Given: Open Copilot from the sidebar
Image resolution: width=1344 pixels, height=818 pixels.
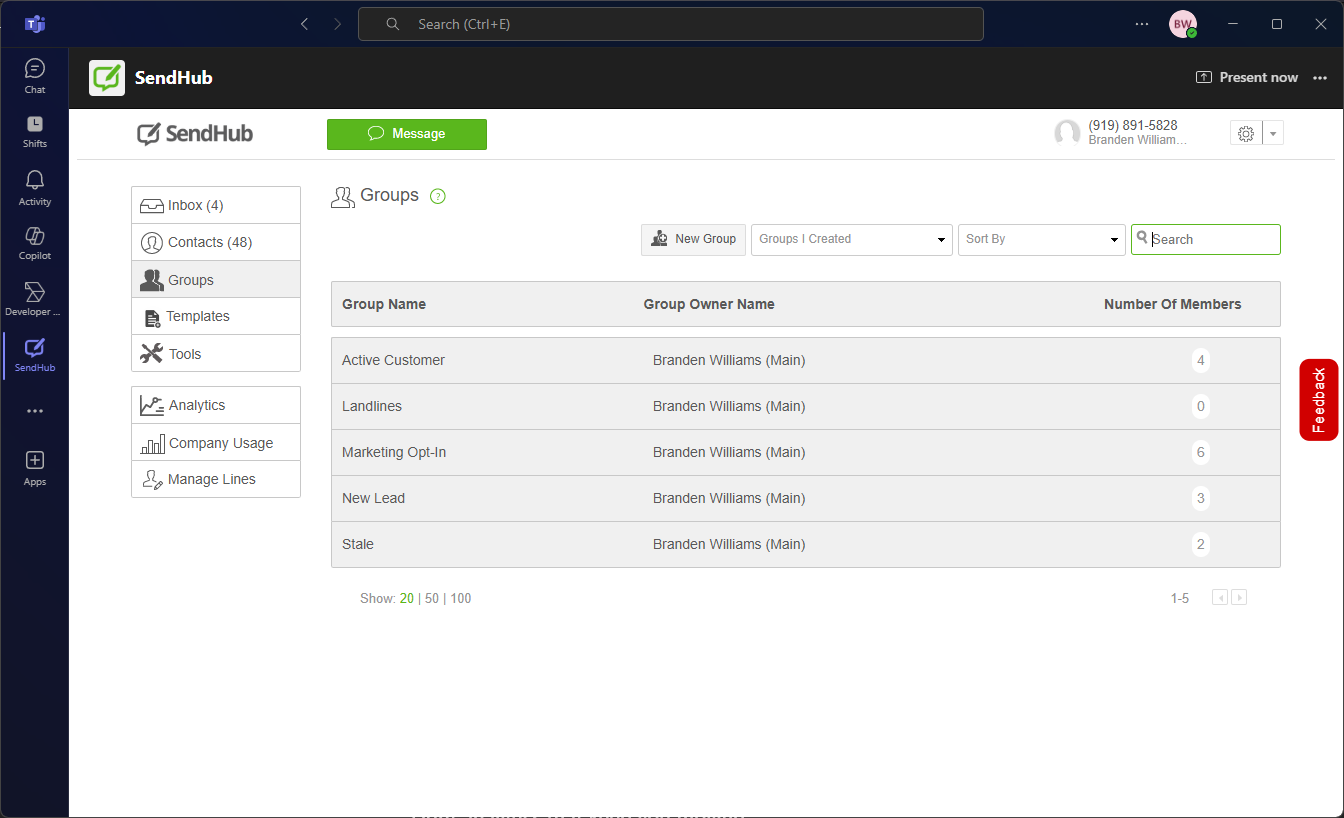Looking at the screenshot, I should click(x=35, y=242).
